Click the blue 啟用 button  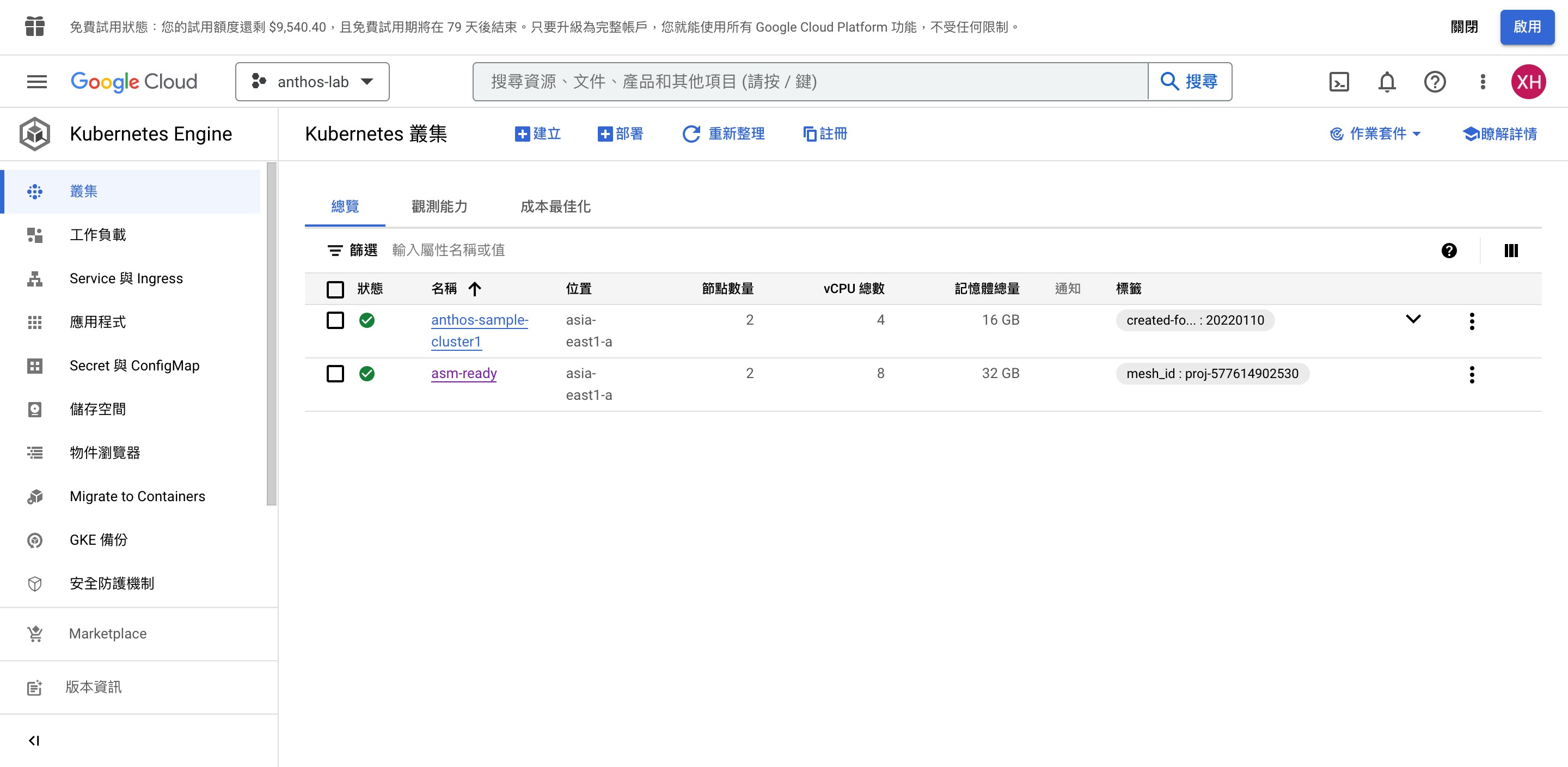click(1526, 27)
